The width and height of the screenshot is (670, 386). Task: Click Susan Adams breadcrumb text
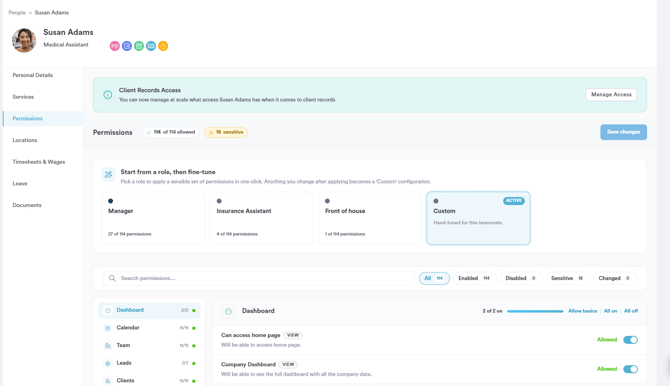52,12
